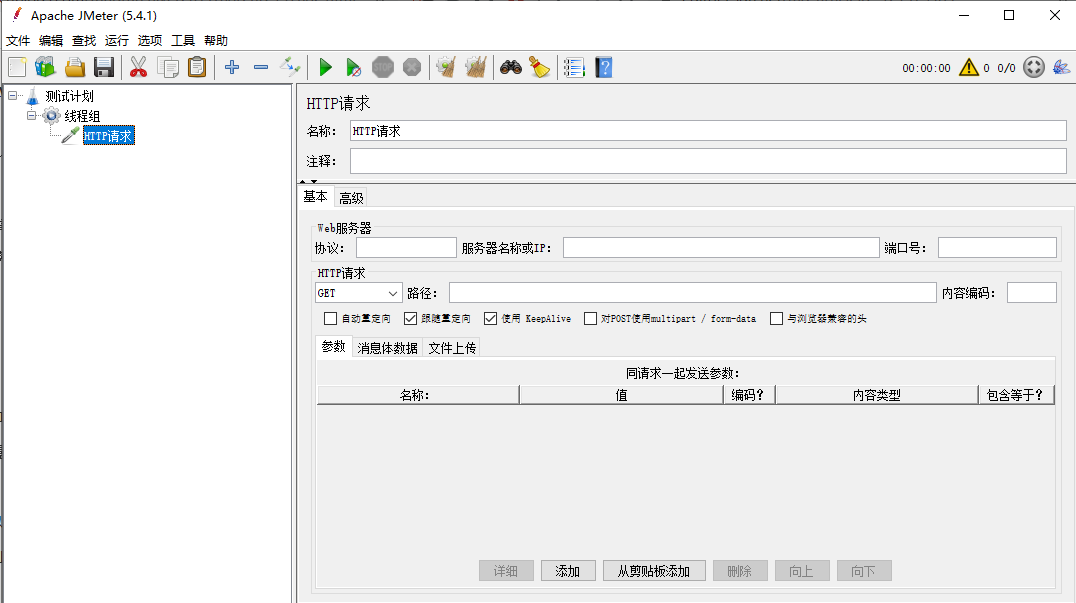Click the 服务器名称或IP input field
The image size is (1076, 603).
pyautogui.click(x=721, y=248)
